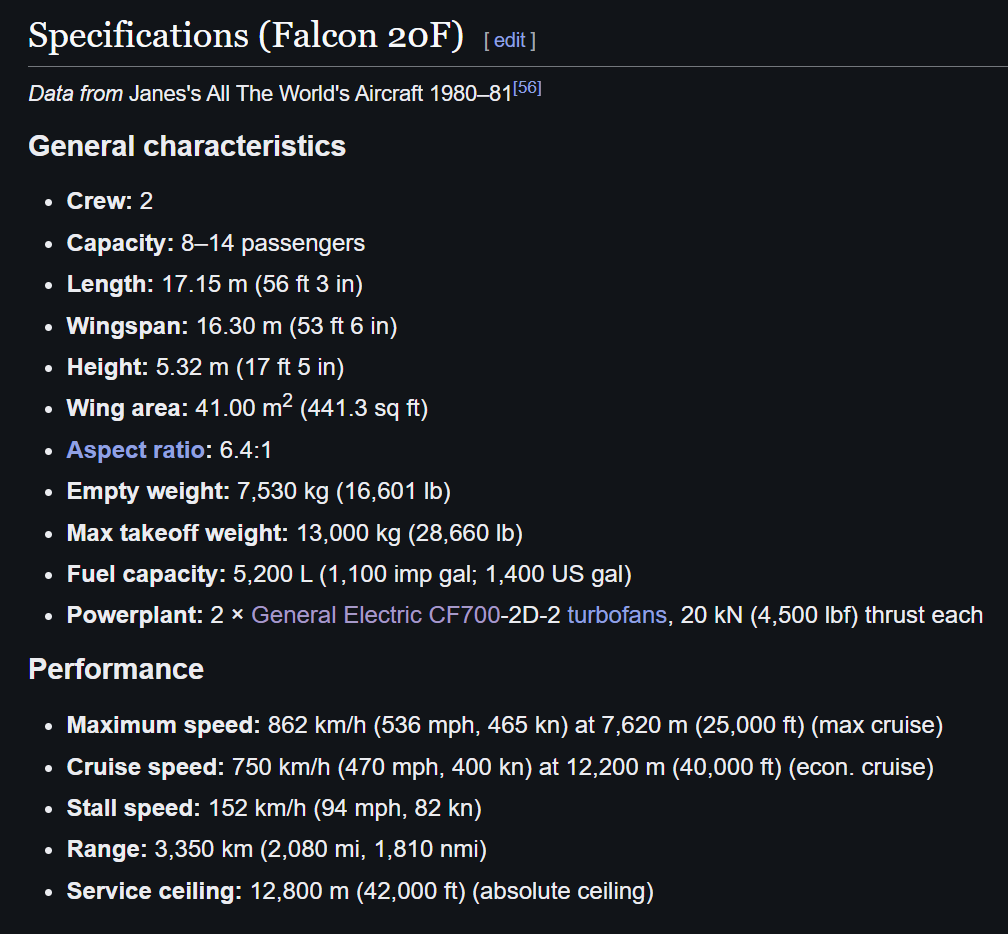The height and width of the screenshot is (934, 1008).
Task: Click the Maximum speed label
Action: [x=163, y=725]
